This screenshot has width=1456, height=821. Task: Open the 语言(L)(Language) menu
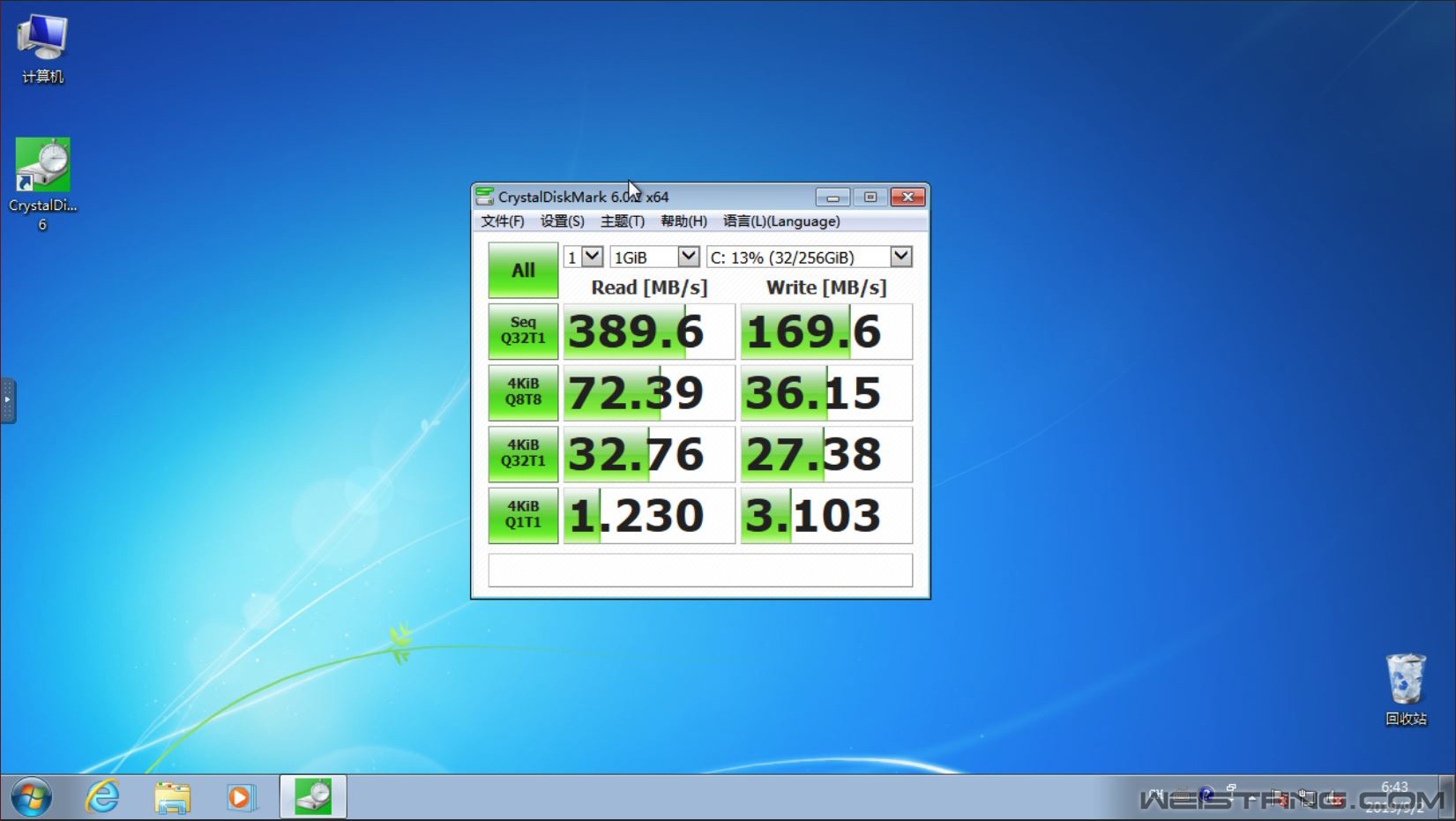[x=780, y=221]
